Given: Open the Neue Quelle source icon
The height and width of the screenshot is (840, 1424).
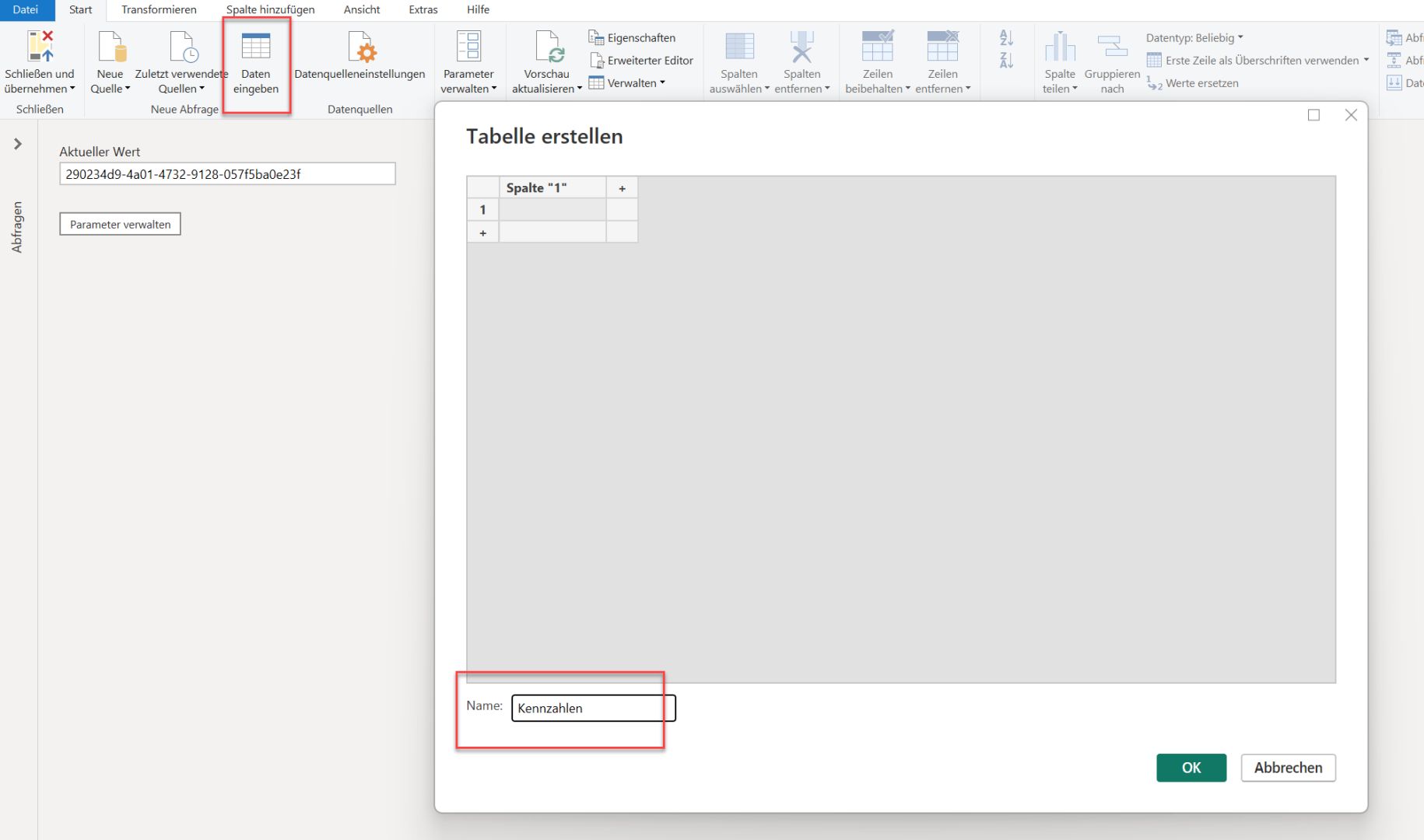Looking at the screenshot, I should [111, 47].
